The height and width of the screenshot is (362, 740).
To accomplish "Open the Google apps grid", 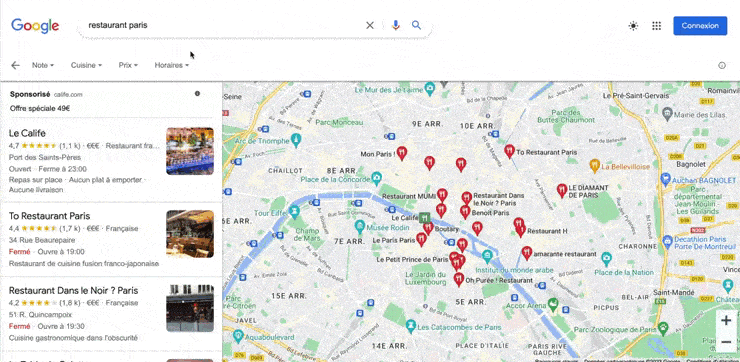I will (656, 26).
